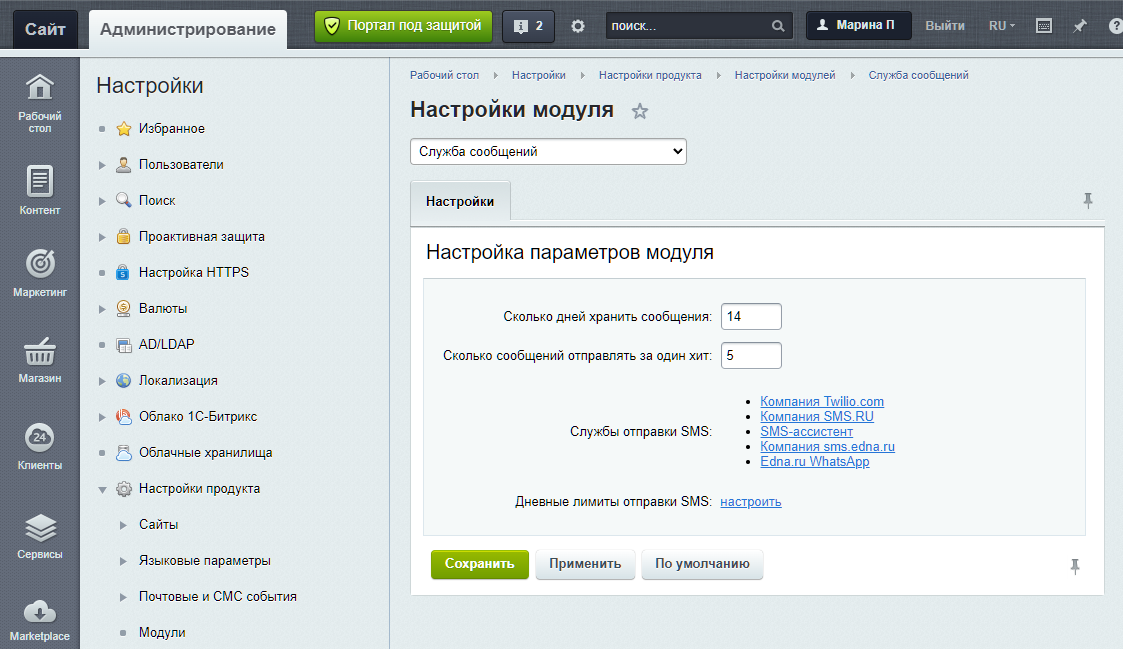
Task: Open the Компания Twilio.com link
Action: pyautogui.click(x=821, y=402)
